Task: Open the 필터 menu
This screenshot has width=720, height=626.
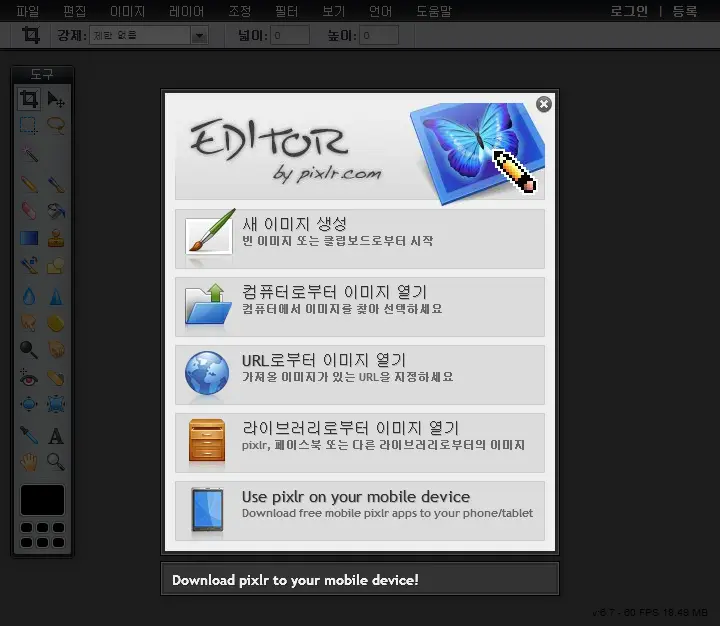Action: pyautogui.click(x=287, y=11)
